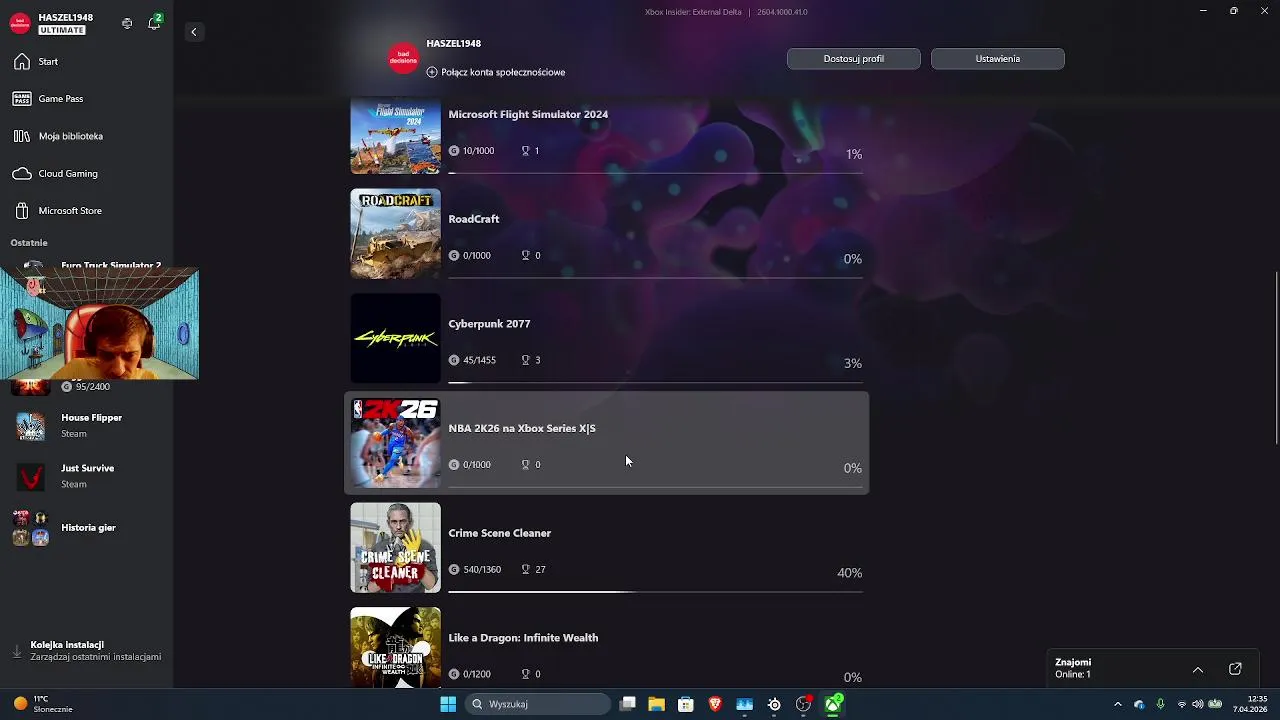Click trophy icon in Flight Simulator row
The width and height of the screenshot is (1280, 720).
(526, 151)
